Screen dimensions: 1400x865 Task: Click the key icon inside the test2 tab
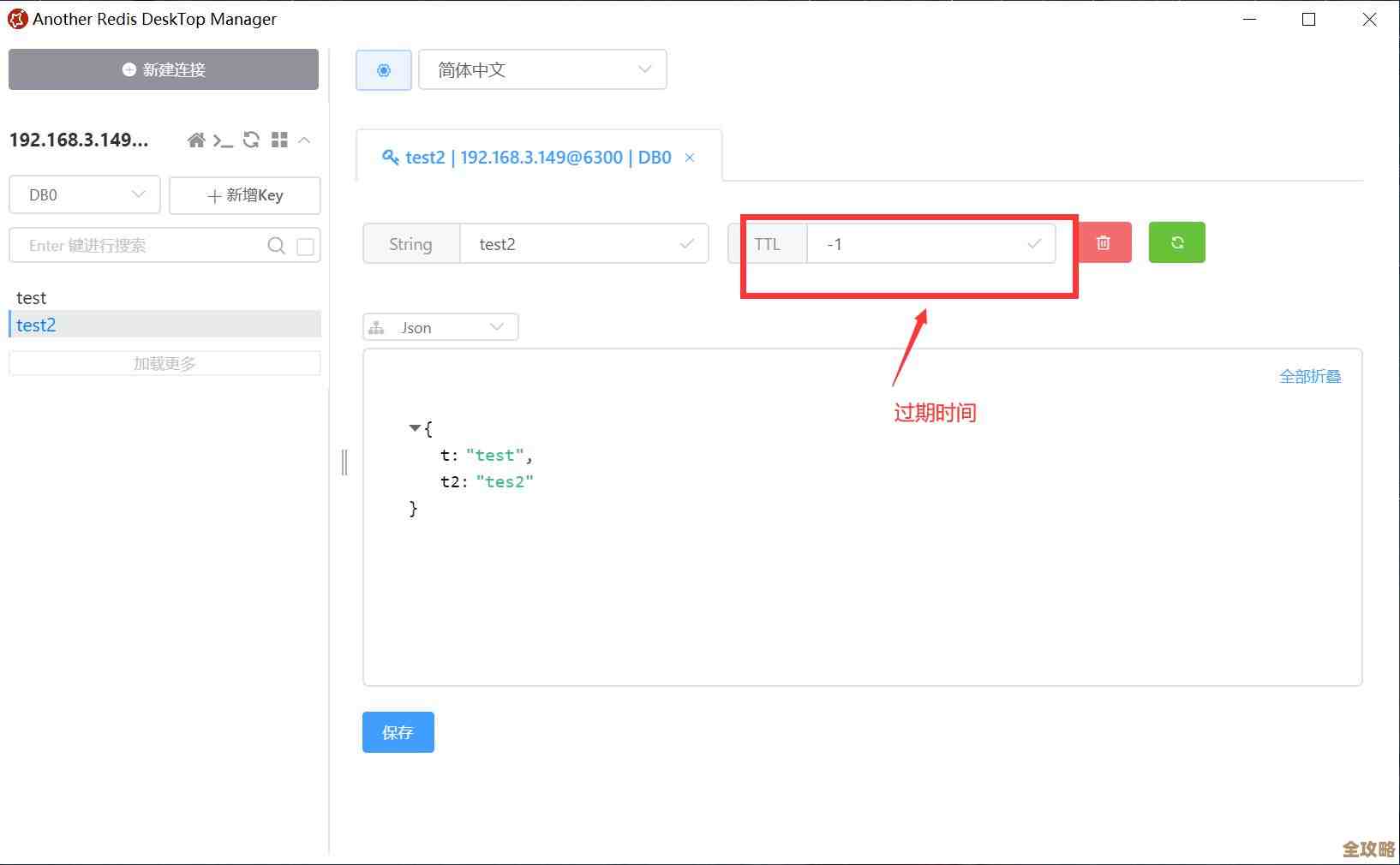pos(391,157)
